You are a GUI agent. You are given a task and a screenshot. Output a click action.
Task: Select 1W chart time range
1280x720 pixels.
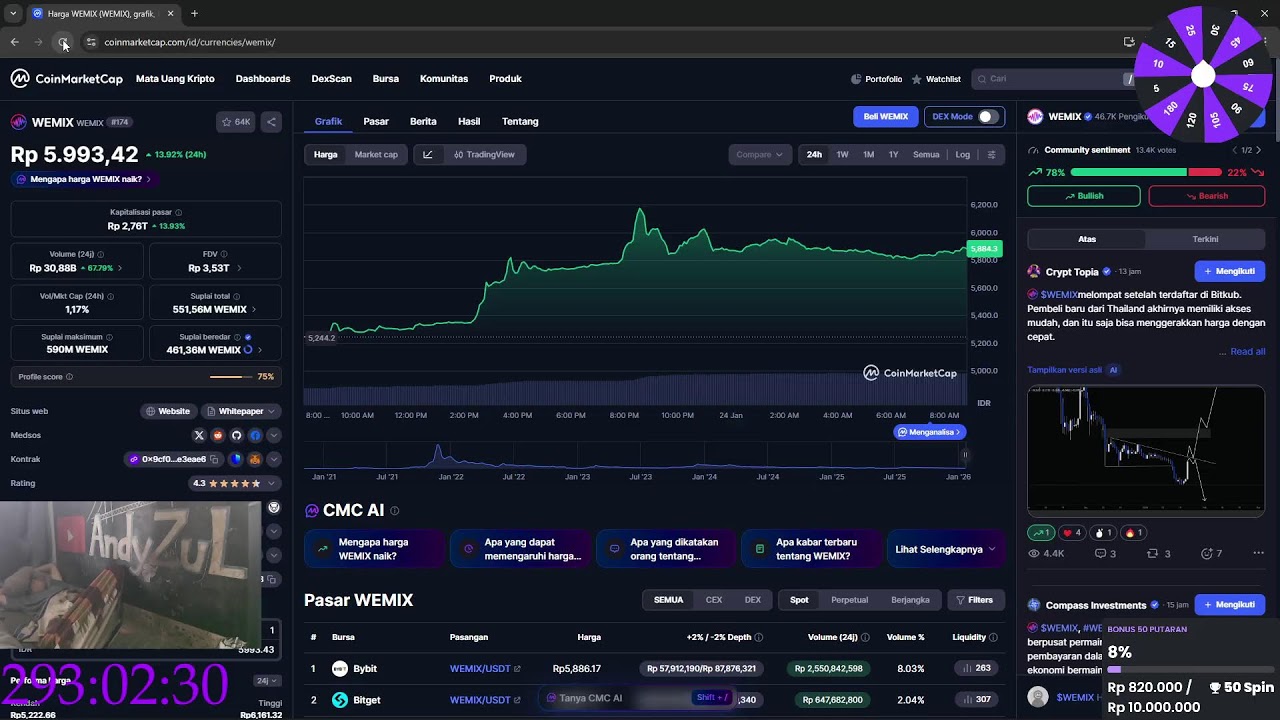click(842, 155)
